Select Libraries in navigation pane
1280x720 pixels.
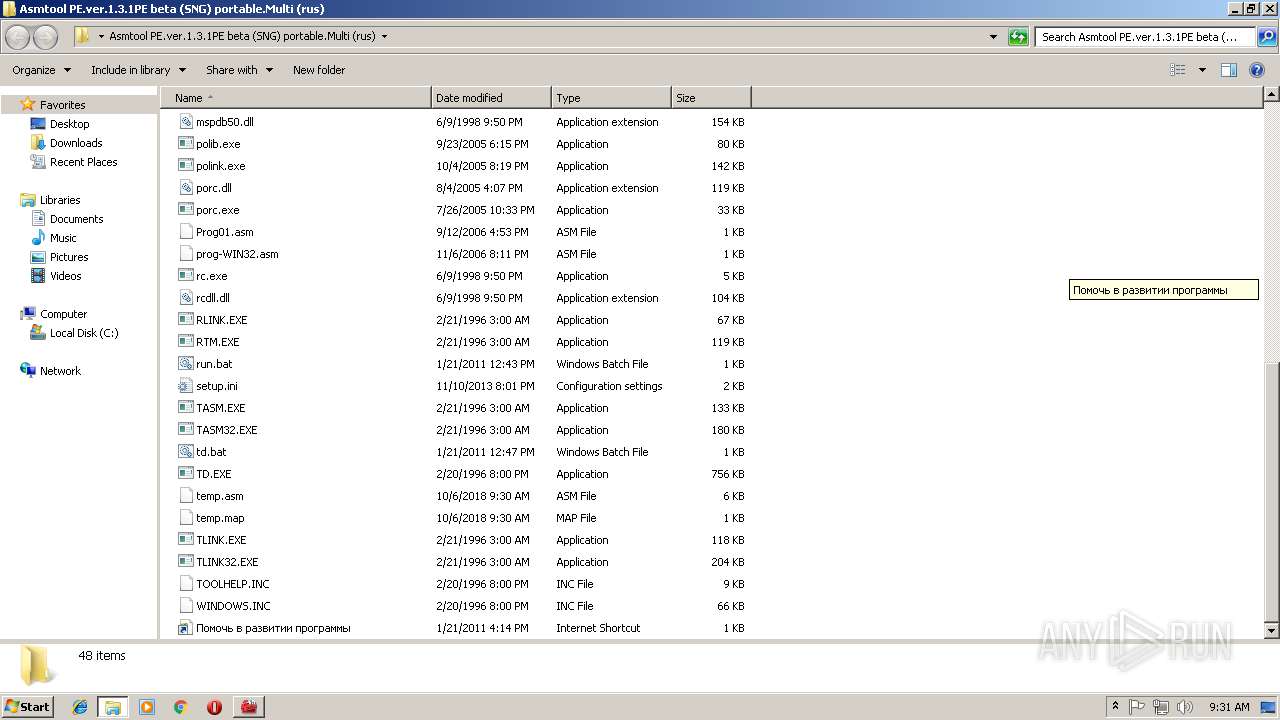point(60,200)
